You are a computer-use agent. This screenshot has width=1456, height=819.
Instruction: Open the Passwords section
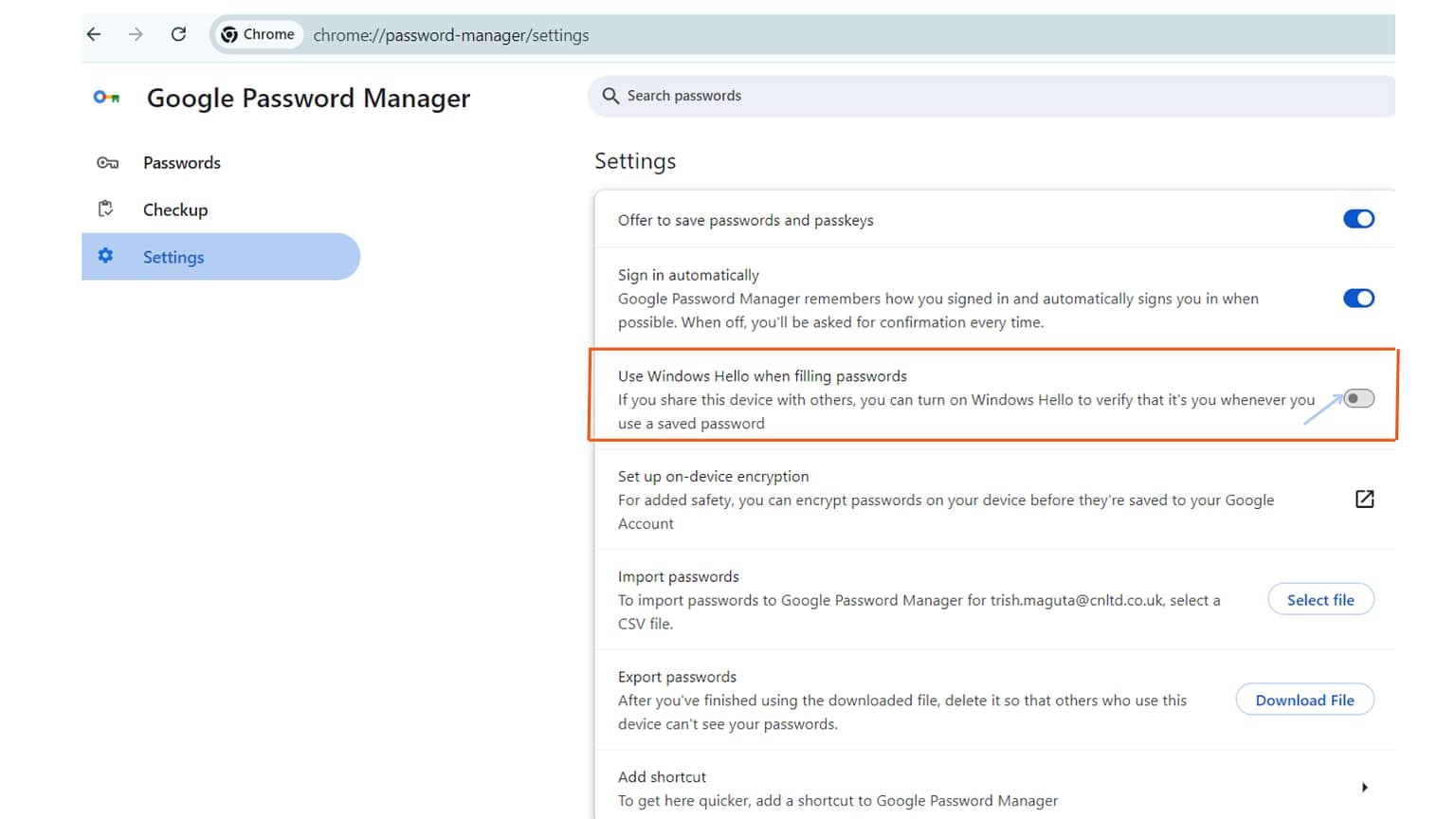[x=181, y=162]
